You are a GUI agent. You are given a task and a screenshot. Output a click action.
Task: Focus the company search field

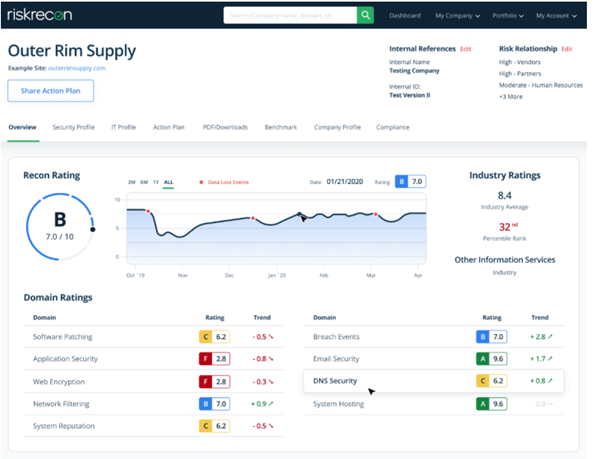tap(290, 15)
